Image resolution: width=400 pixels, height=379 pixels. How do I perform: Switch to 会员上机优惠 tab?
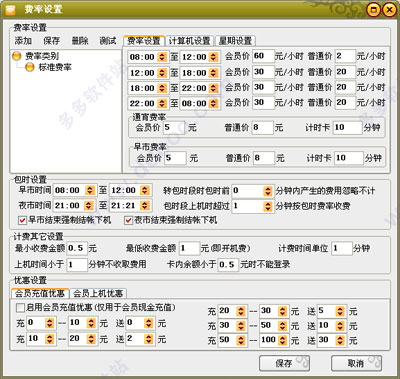pyautogui.click(x=98, y=293)
